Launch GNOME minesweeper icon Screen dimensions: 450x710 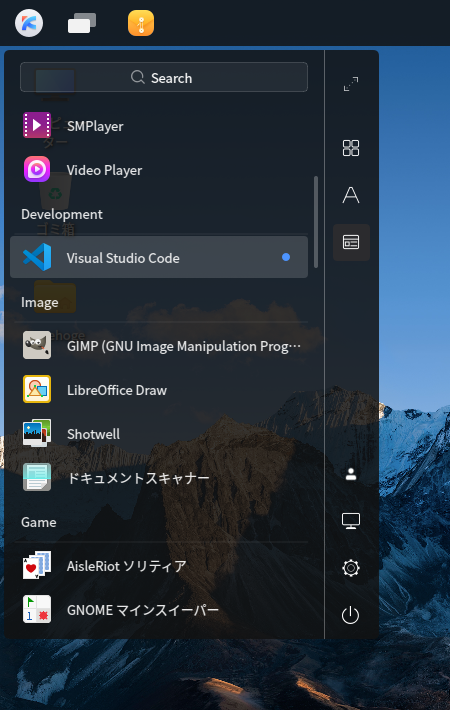[37, 609]
